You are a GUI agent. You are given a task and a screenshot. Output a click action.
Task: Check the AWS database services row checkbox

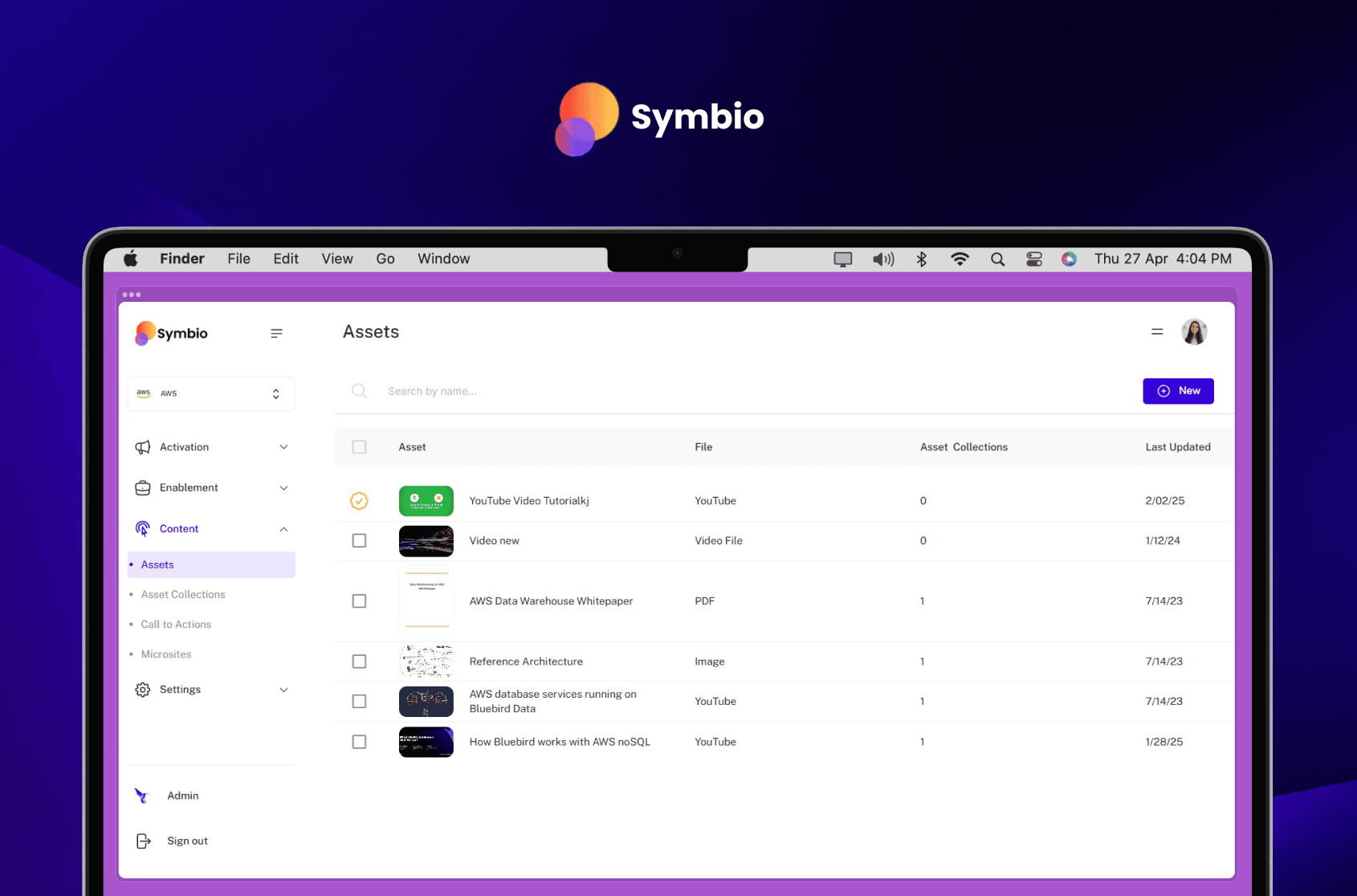click(359, 702)
